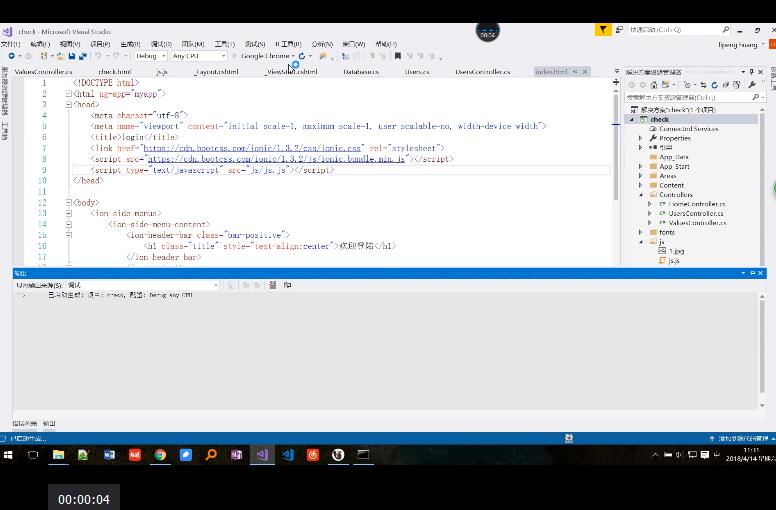Select js.js file in Solution Explorer

pos(674,261)
